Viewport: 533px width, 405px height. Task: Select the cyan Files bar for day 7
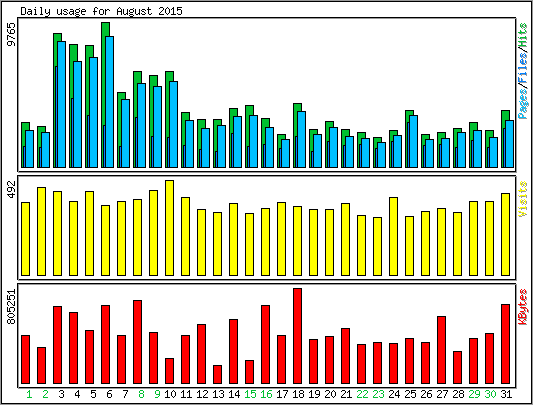(125, 133)
